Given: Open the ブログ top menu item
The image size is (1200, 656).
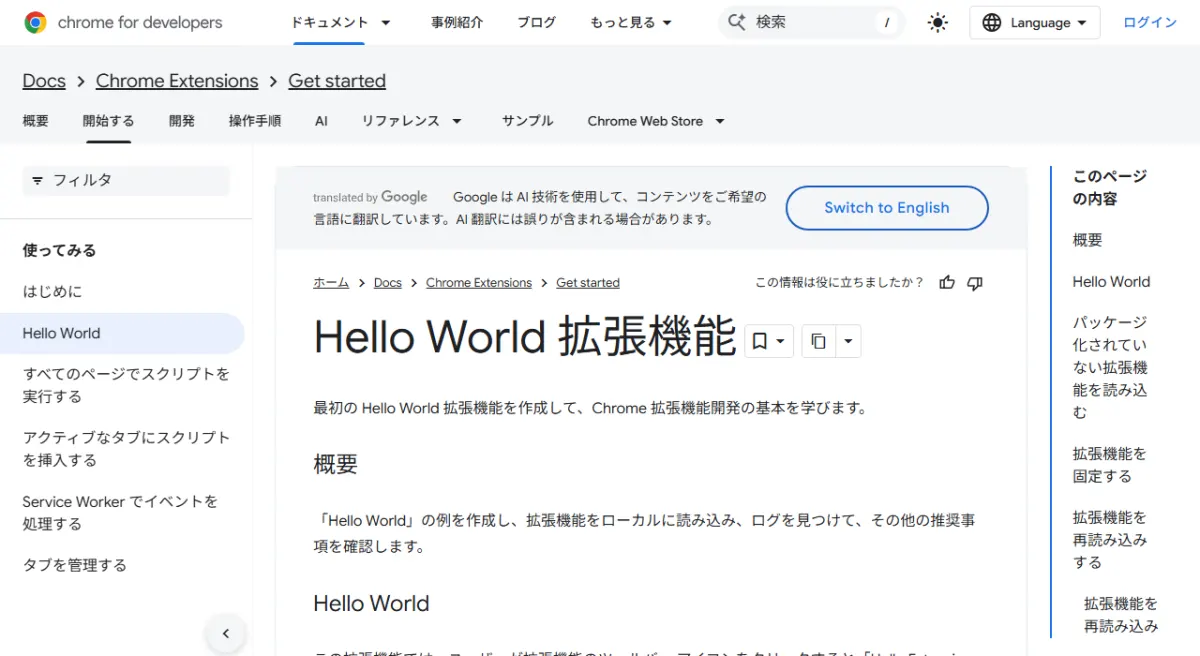Looking at the screenshot, I should (536, 22).
